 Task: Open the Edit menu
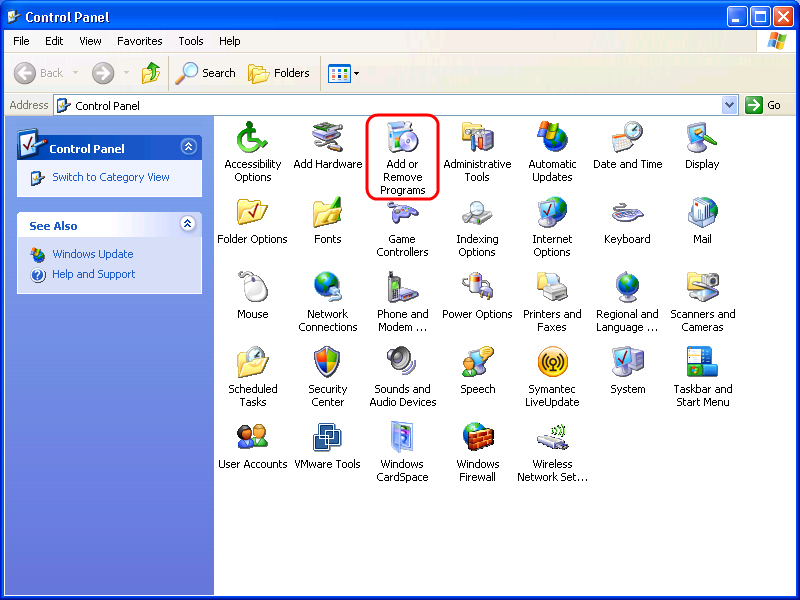[x=54, y=41]
